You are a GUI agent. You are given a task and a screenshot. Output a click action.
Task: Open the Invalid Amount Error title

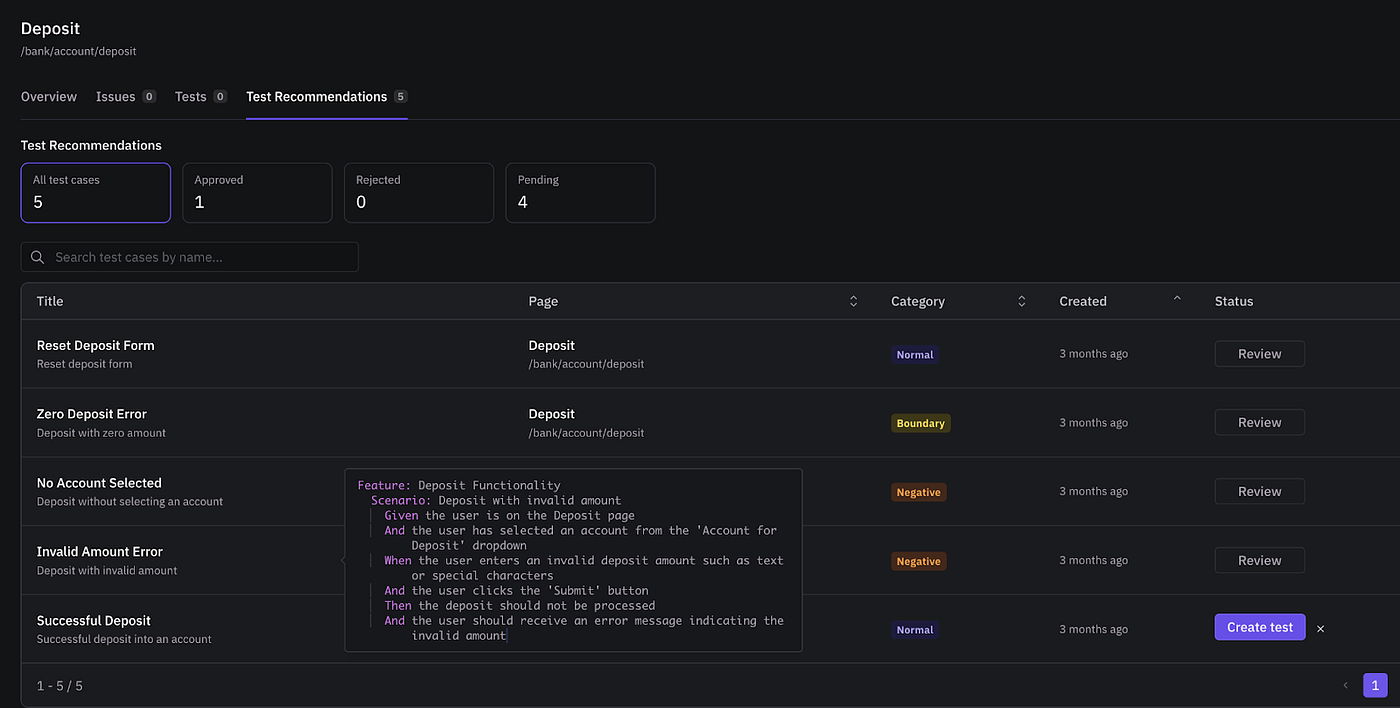pos(100,552)
